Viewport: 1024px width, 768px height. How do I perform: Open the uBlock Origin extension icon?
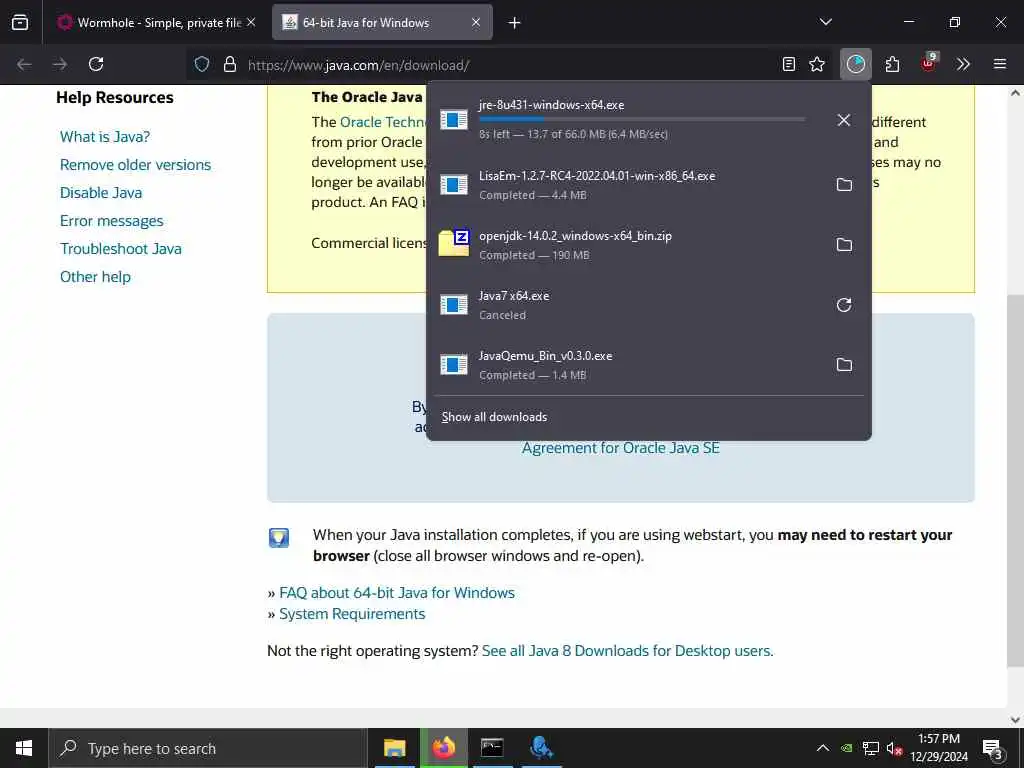tap(929, 63)
